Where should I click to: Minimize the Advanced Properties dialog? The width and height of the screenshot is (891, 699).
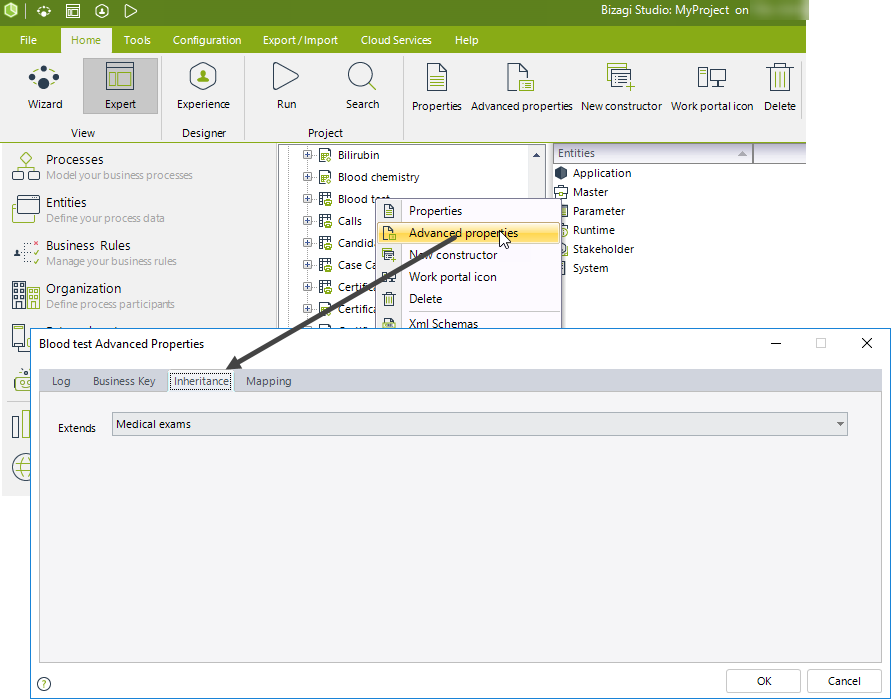(x=776, y=343)
